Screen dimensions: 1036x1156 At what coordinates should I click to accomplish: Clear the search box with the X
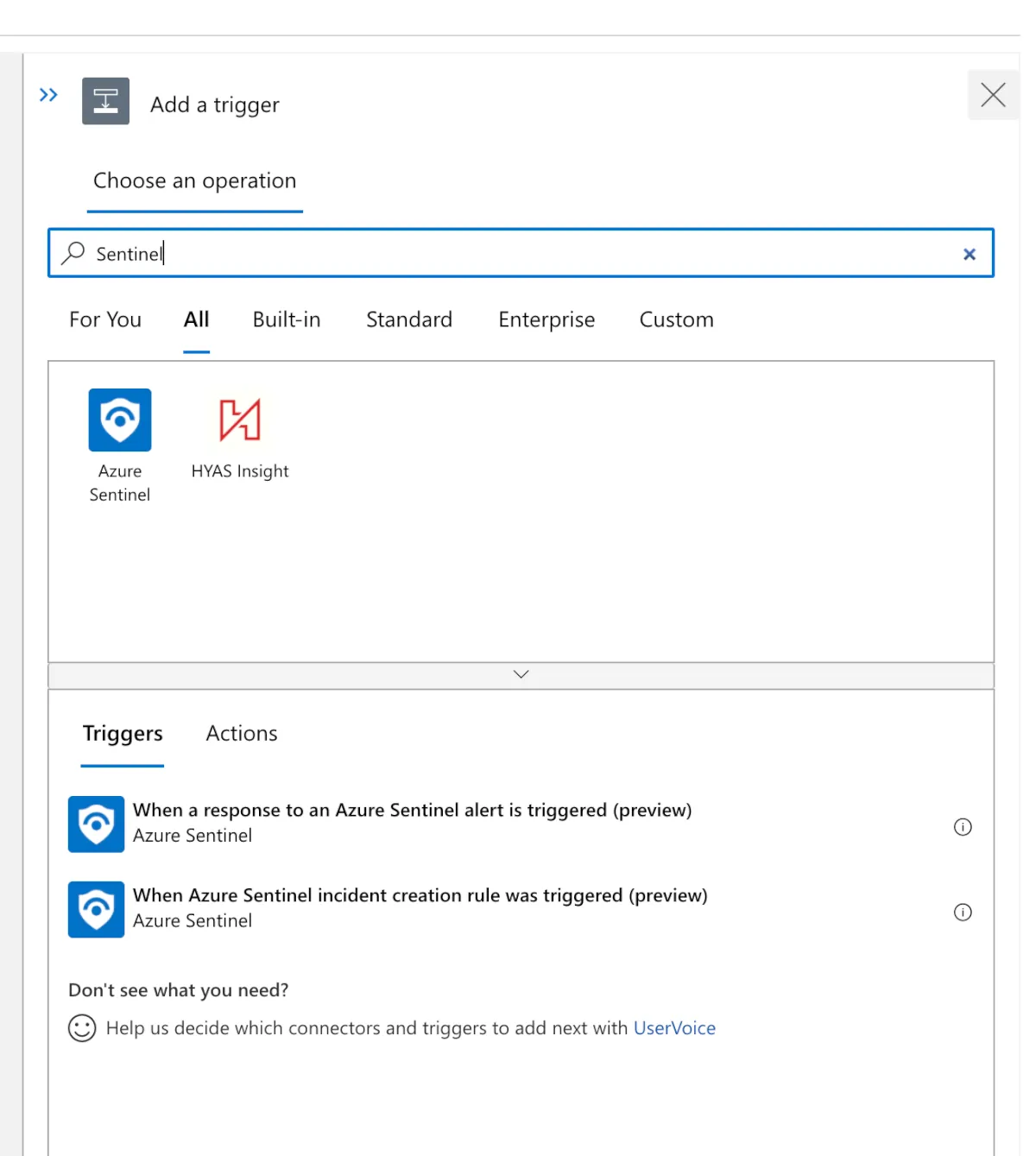pos(969,254)
